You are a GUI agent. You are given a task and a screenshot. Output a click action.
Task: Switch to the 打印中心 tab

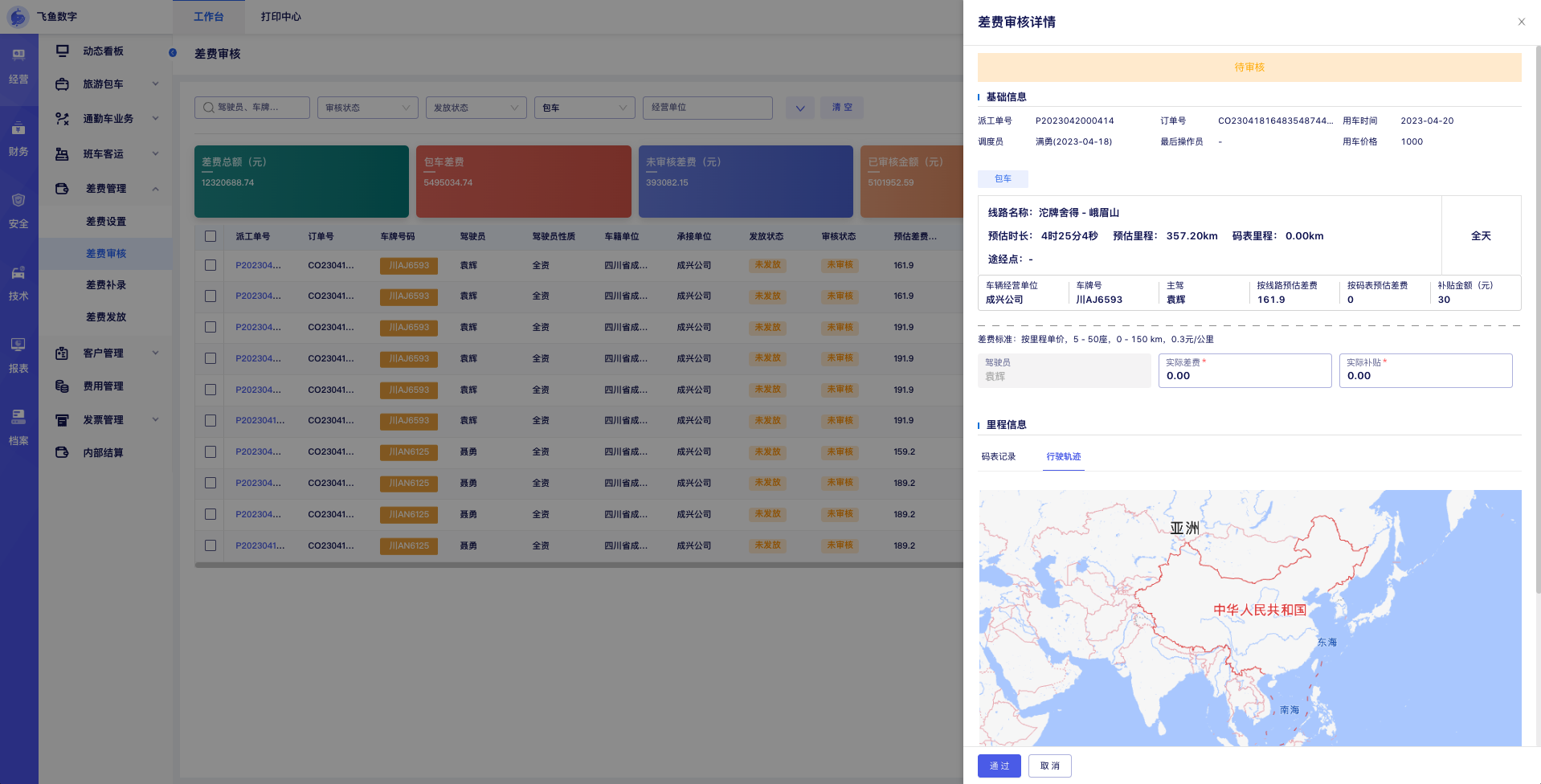coord(280,17)
